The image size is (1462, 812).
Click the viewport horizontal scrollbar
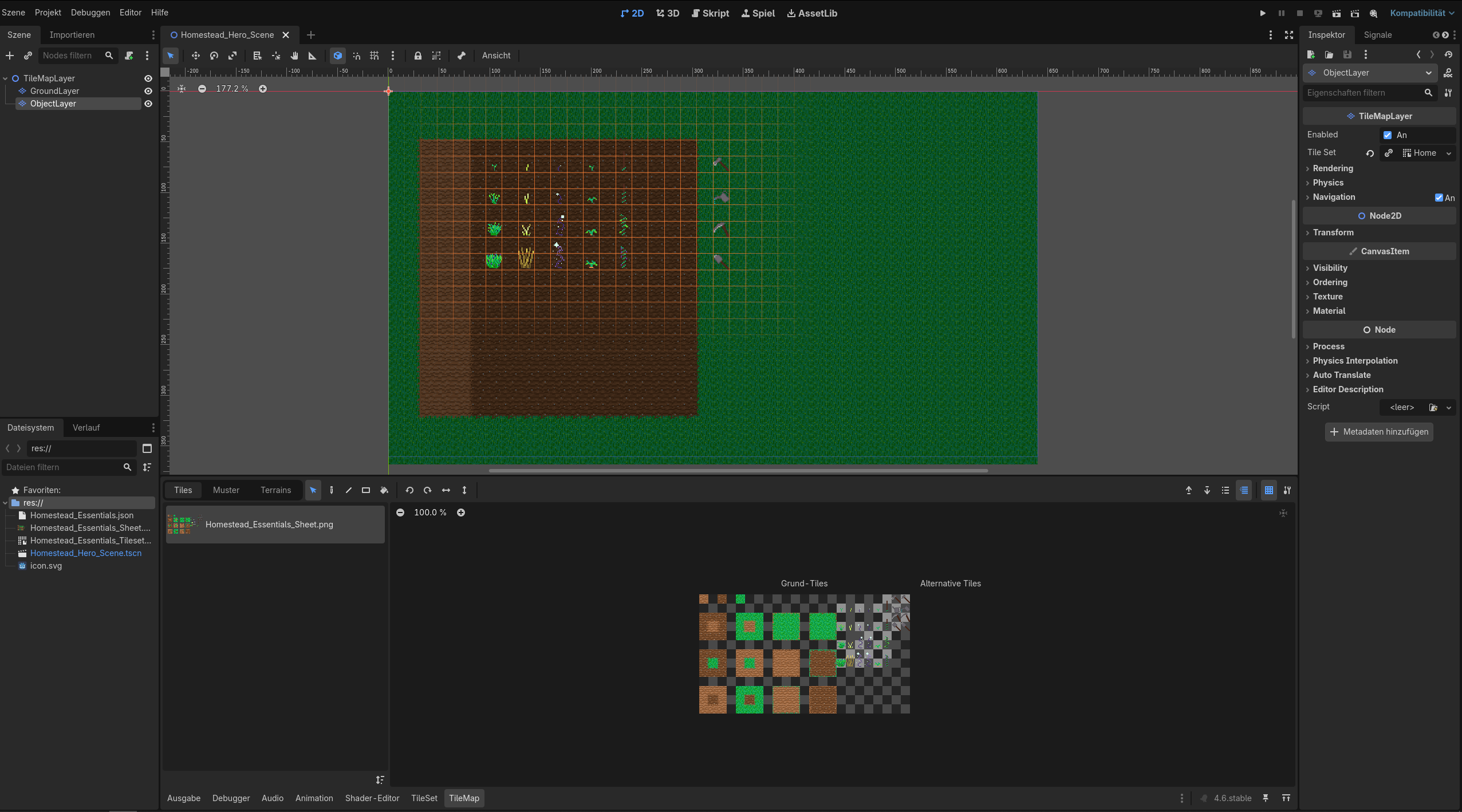click(x=738, y=471)
